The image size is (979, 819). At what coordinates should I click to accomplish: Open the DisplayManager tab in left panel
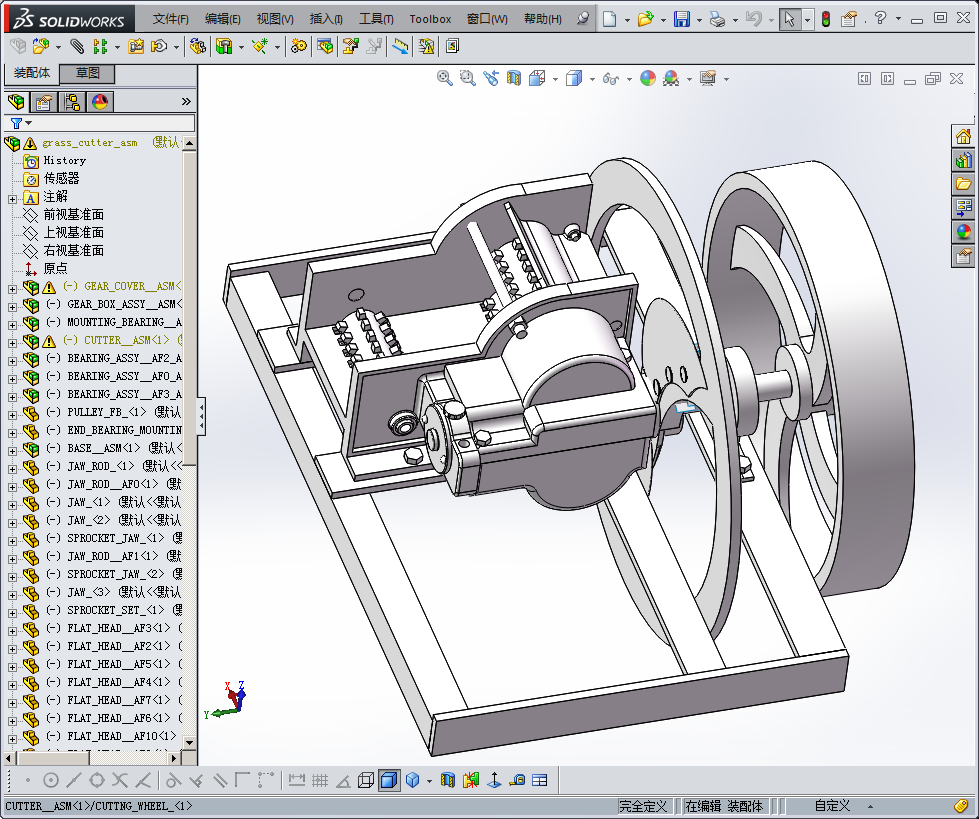99,102
